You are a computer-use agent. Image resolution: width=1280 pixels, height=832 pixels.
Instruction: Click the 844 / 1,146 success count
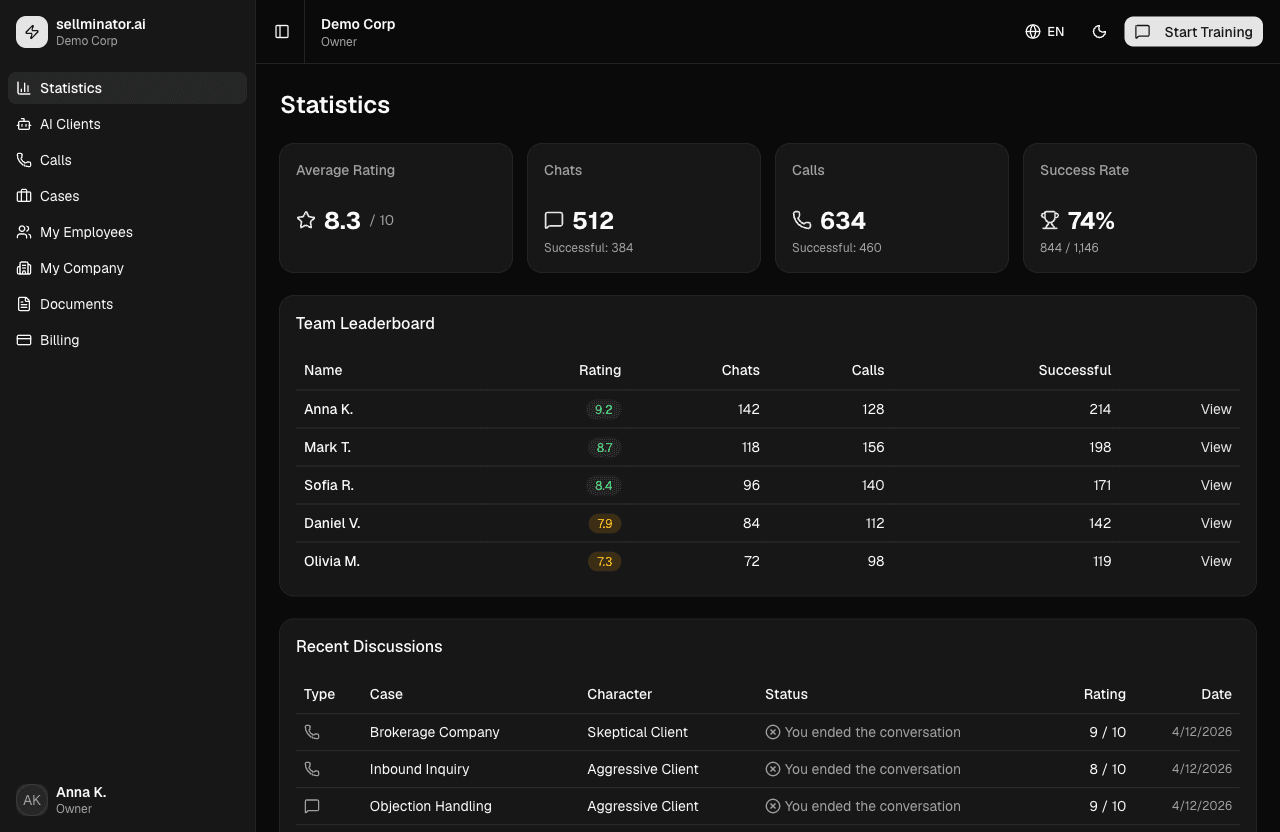(x=1069, y=247)
